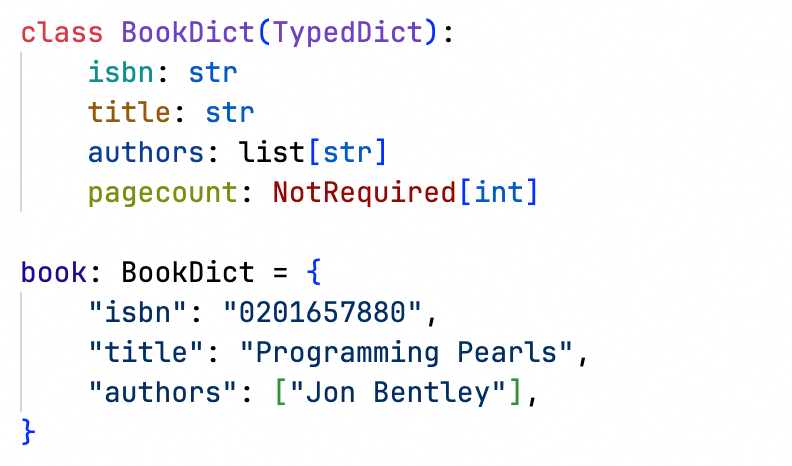Click the authors field name
Image resolution: width=792 pixels, height=466 pixels.
point(146,153)
